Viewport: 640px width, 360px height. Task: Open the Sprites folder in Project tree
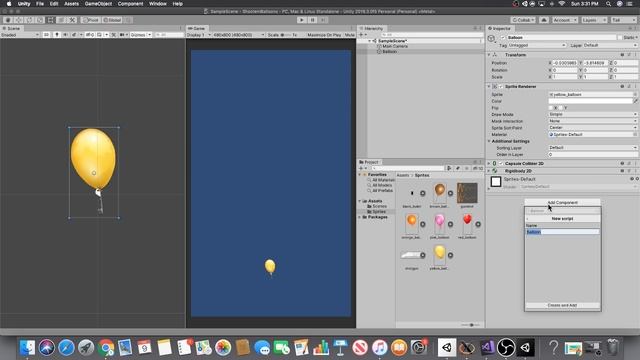point(378,211)
